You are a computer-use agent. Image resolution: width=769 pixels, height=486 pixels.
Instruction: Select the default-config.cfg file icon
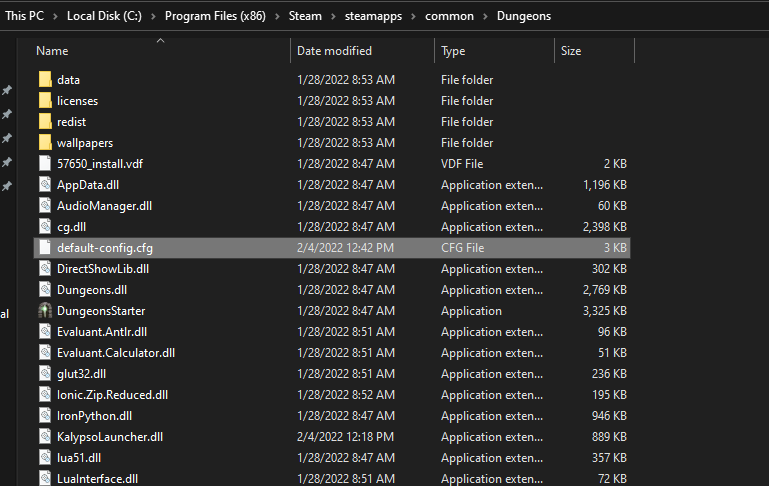45,248
